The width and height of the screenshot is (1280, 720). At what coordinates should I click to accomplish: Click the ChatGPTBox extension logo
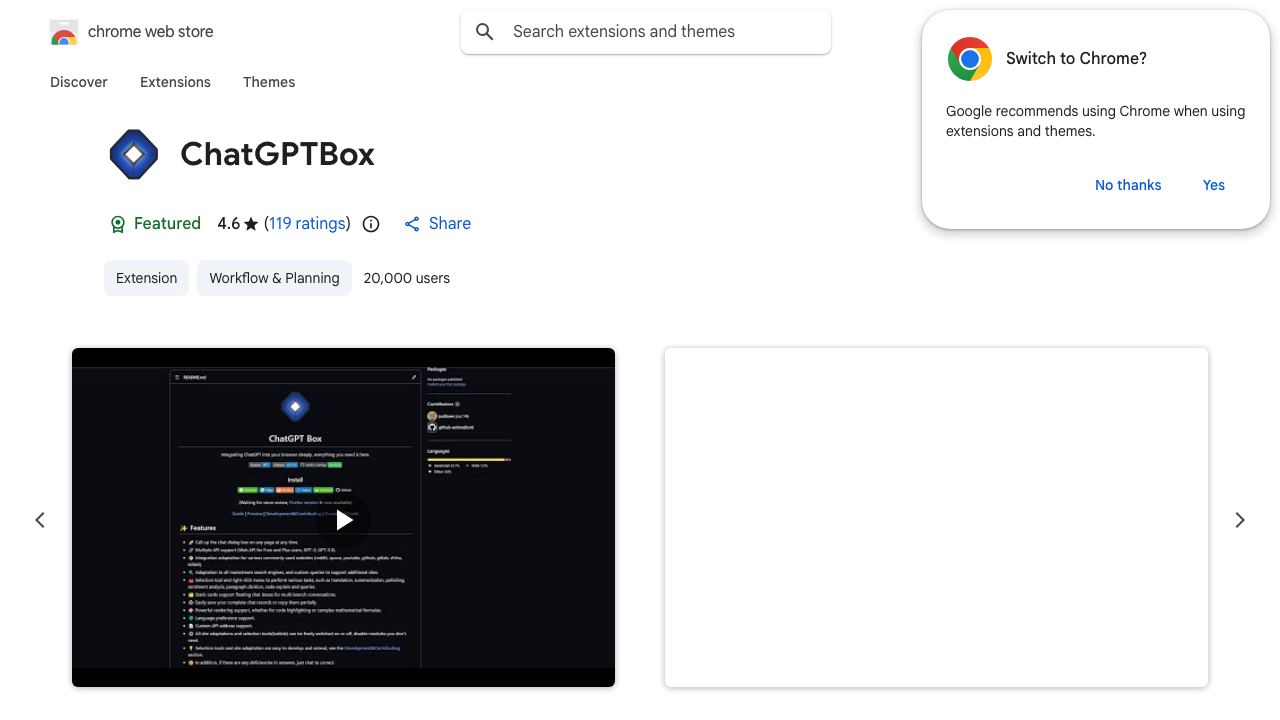pos(134,154)
